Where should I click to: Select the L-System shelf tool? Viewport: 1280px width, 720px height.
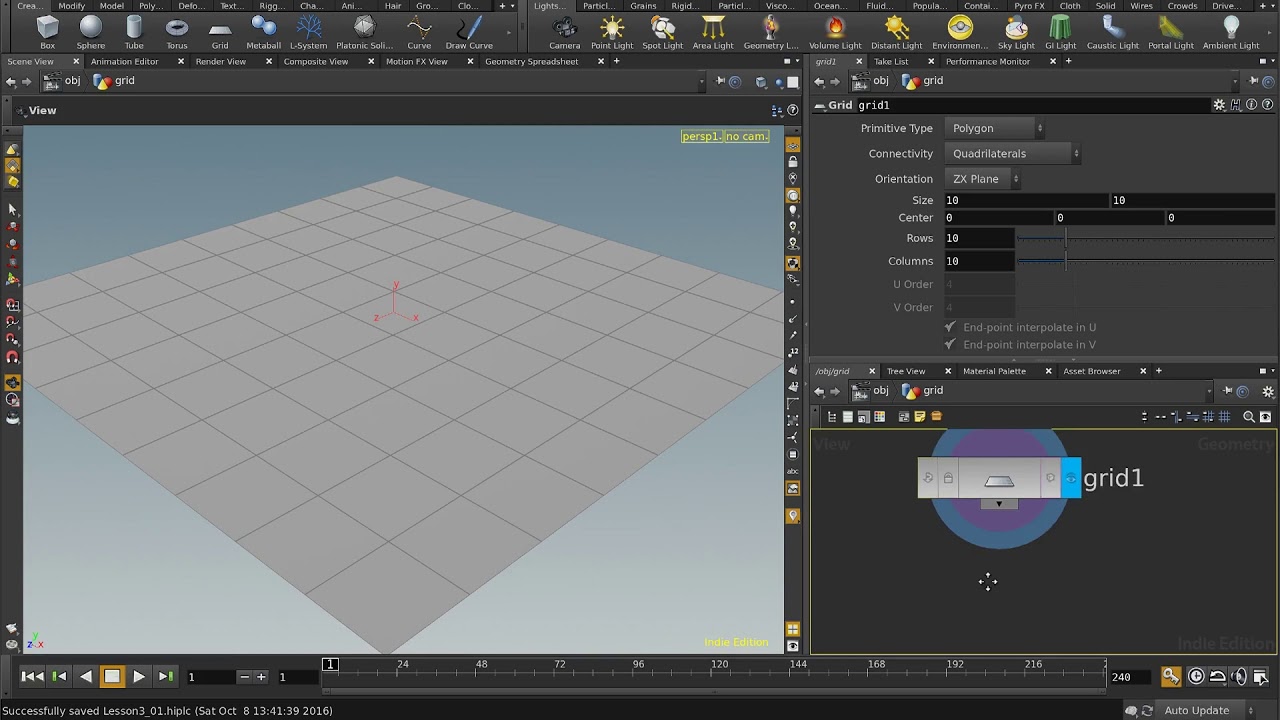pyautogui.click(x=309, y=32)
